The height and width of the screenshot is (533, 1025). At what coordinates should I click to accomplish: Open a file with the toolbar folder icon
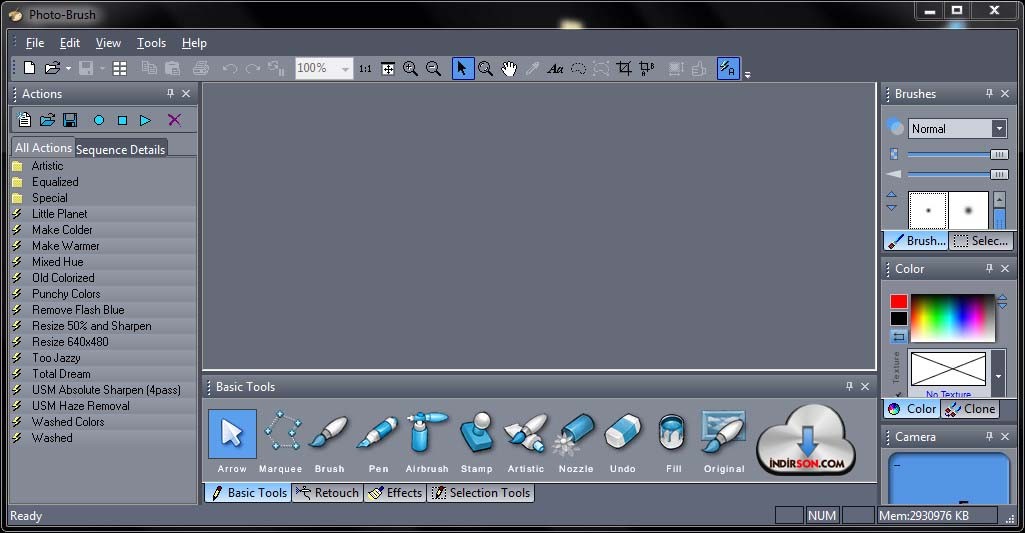(52, 68)
